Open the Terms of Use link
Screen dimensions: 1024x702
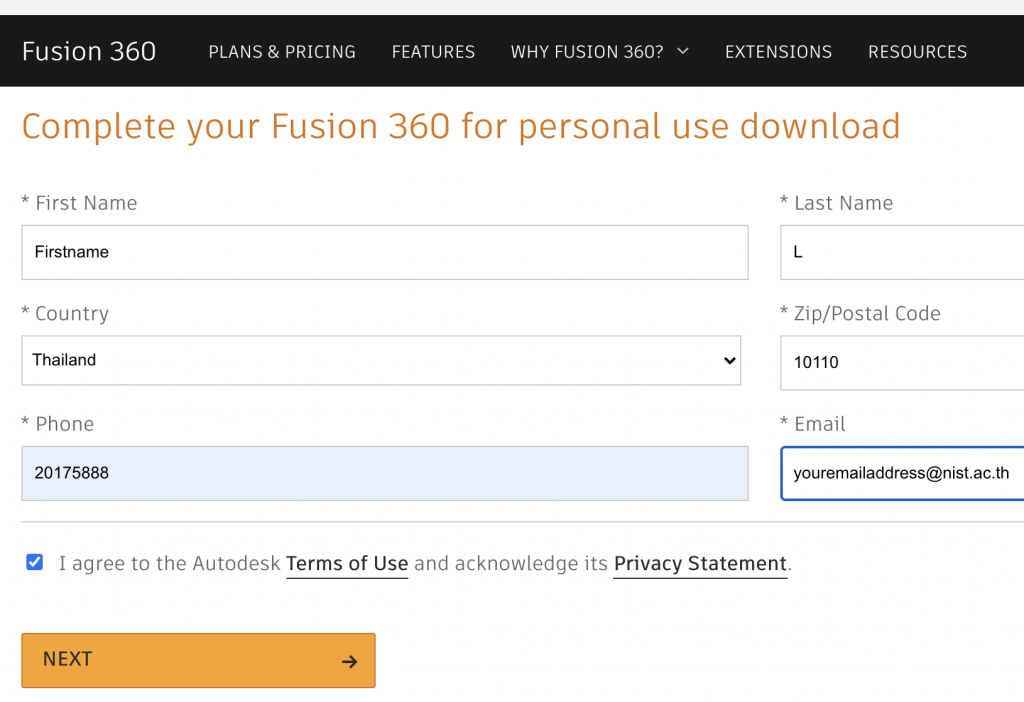point(347,564)
